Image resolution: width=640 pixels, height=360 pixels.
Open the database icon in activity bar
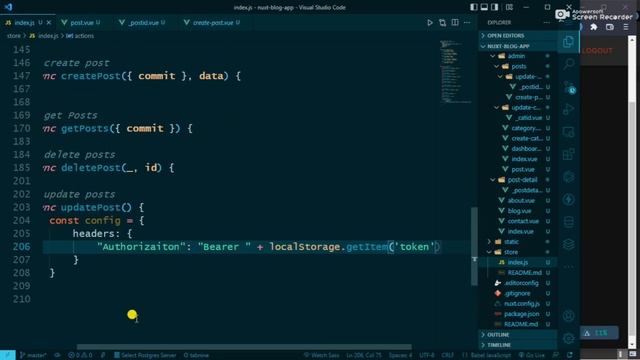tap(568, 222)
